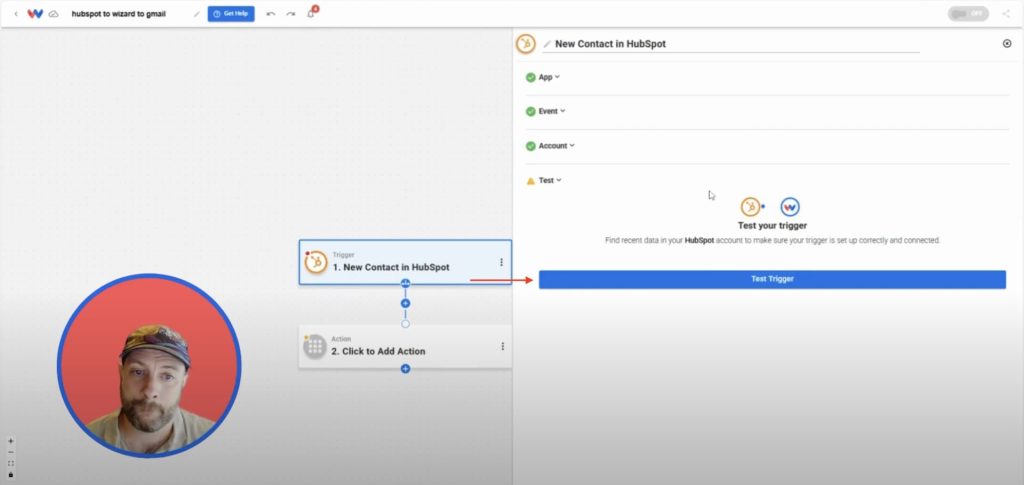Screen dimensions: 1024x485
Task: Select the '2. Click to Add Action' node
Action: click(x=406, y=346)
